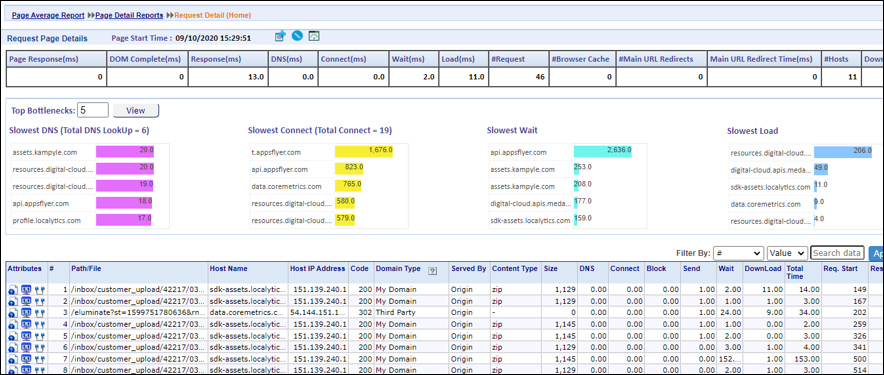
Task: Click 'Slowest DNS (Total DNS LookUp = 6)' heading
Action: pos(79,130)
